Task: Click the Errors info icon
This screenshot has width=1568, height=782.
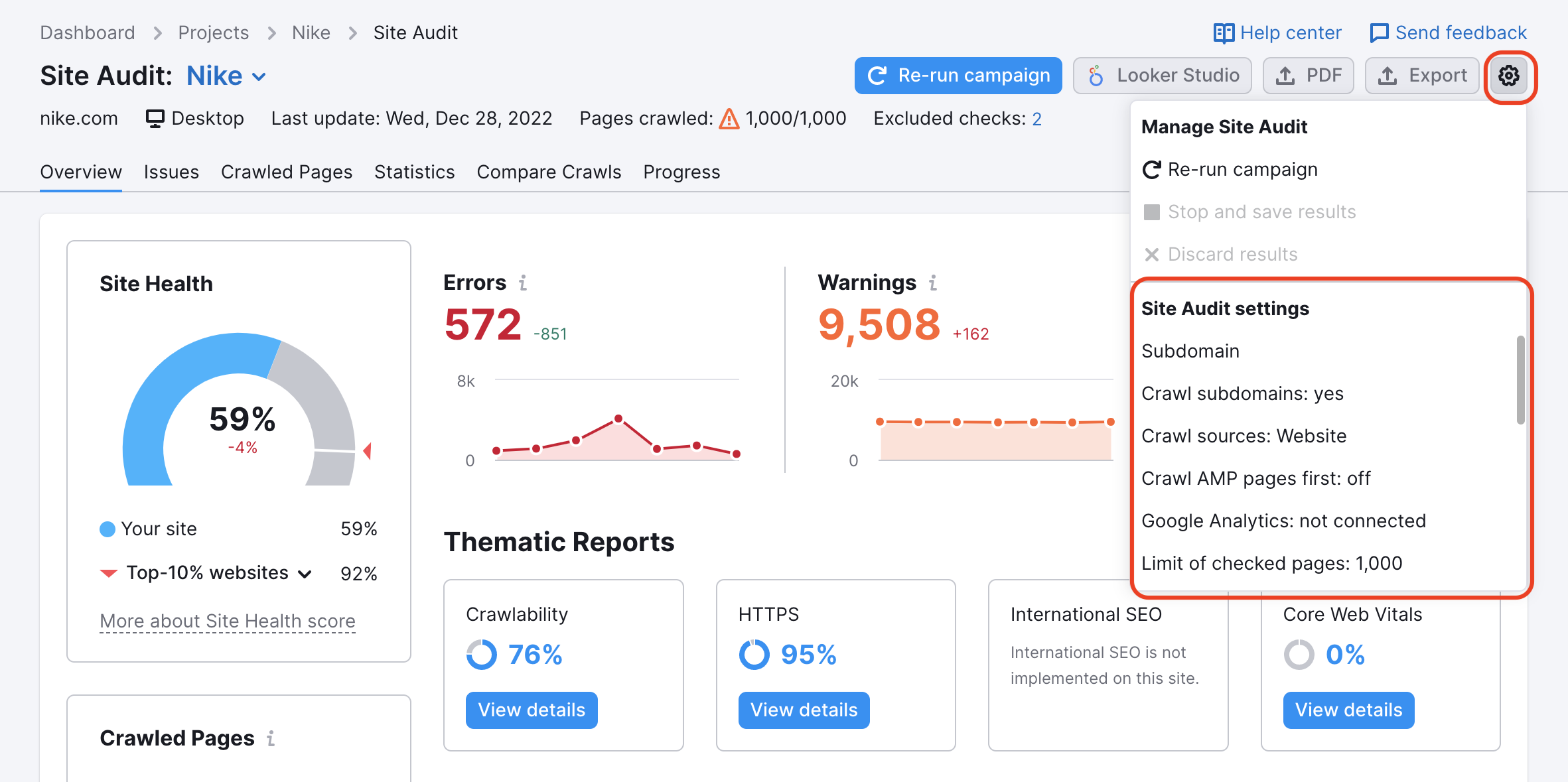Action: tap(523, 283)
